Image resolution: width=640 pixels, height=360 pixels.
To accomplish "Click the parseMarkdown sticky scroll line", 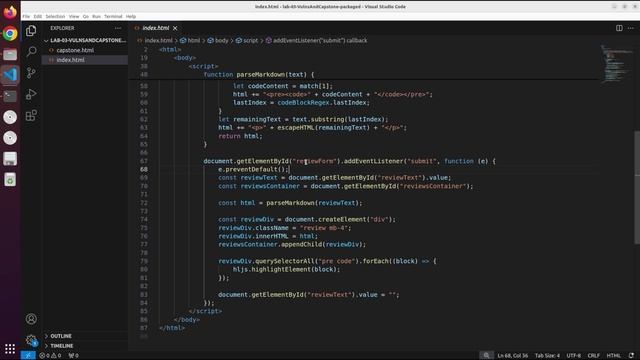I will 259,75.
